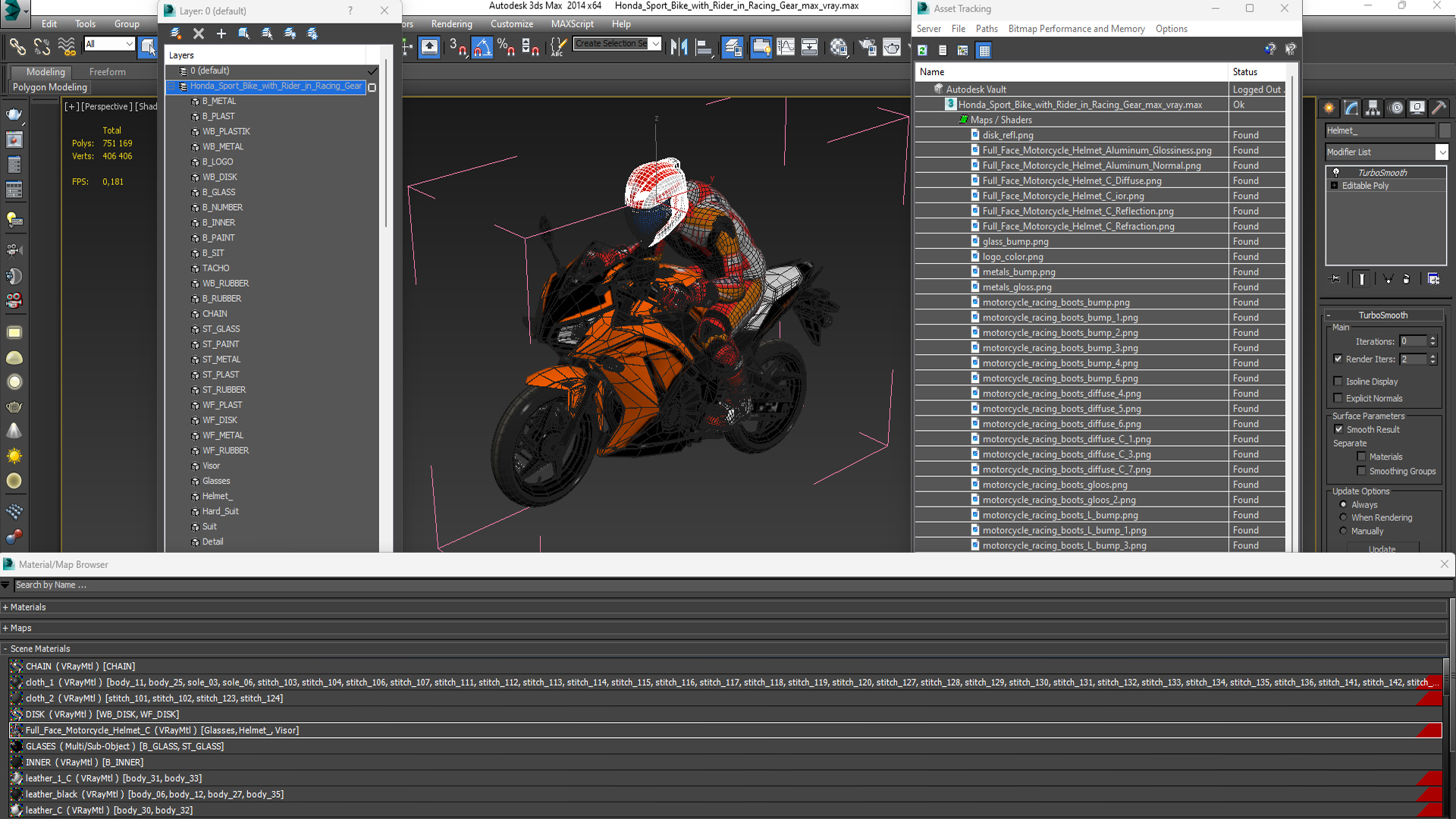Click the Align tool in main toolbar
This screenshot has width=1456, height=819.
(704, 48)
